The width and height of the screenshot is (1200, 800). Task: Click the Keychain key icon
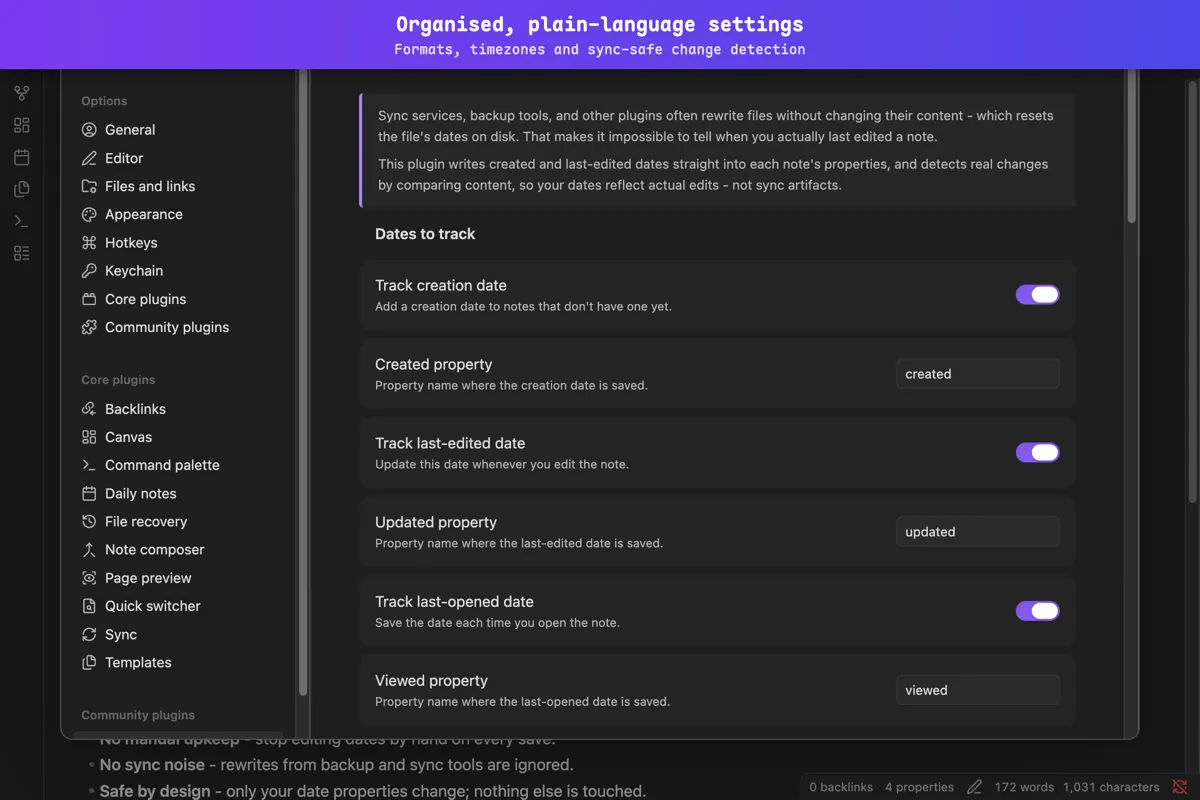89,271
